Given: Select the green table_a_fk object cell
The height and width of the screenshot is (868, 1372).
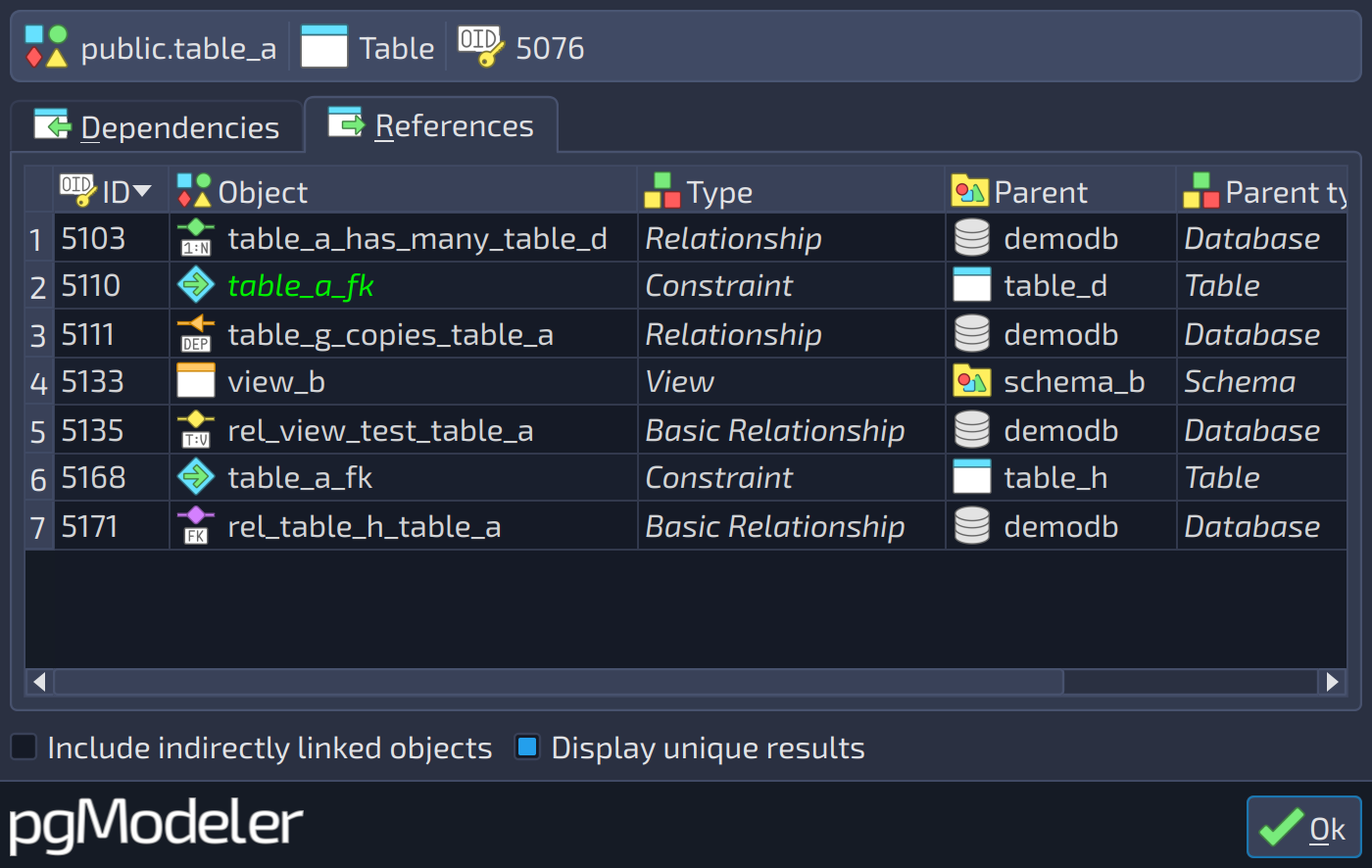Looking at the screenshot, I should (x=404, y=285).
